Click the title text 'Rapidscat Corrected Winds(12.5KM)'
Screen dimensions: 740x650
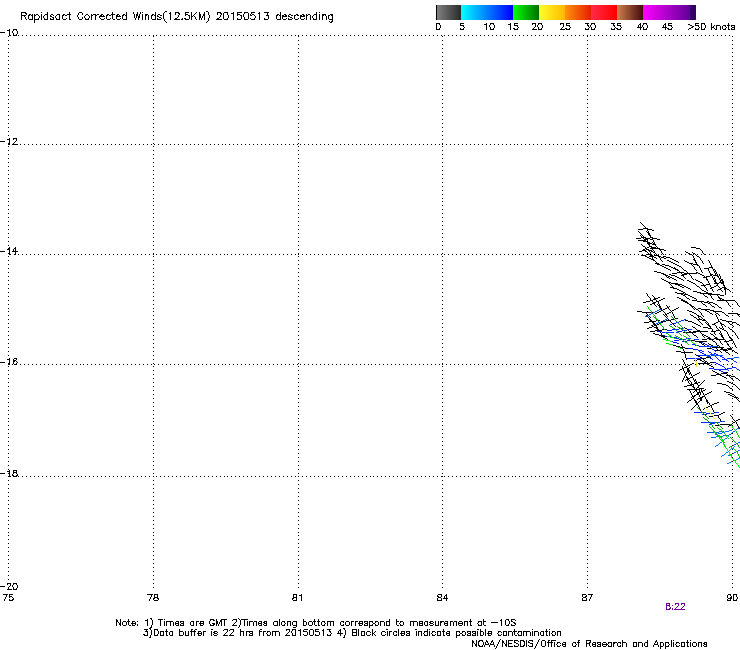(x=115, y=17)
